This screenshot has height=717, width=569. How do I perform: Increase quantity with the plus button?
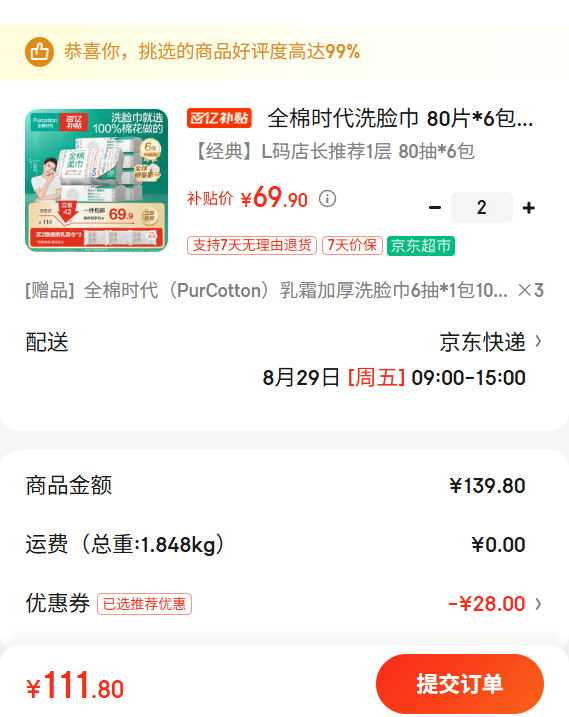tap(529, 208)
